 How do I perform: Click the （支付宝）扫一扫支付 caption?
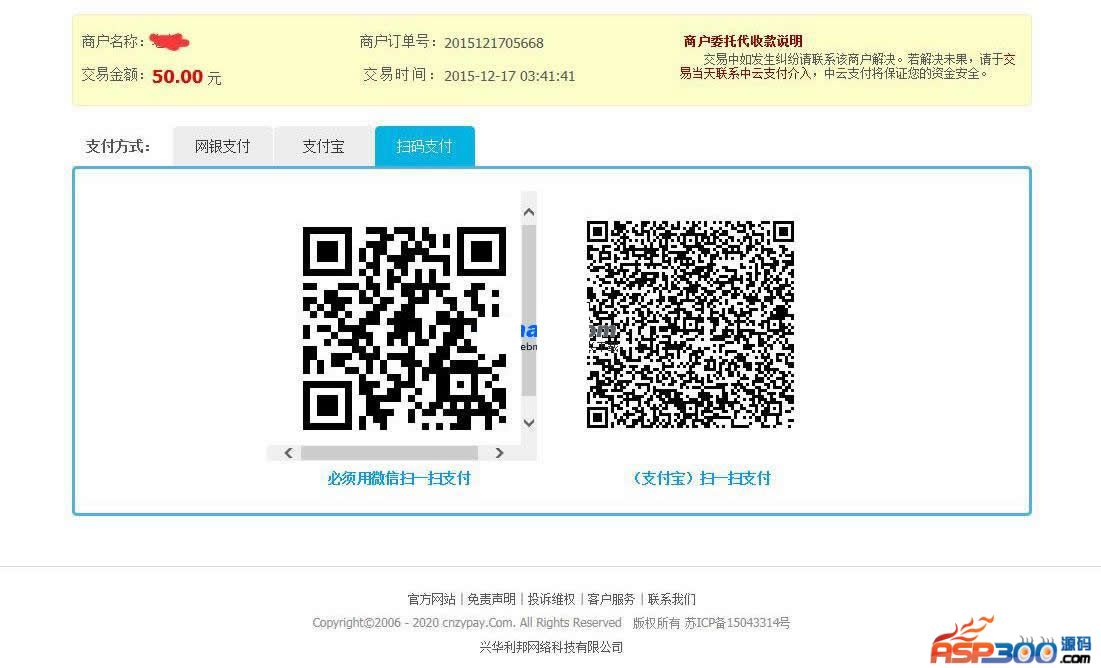701,478
